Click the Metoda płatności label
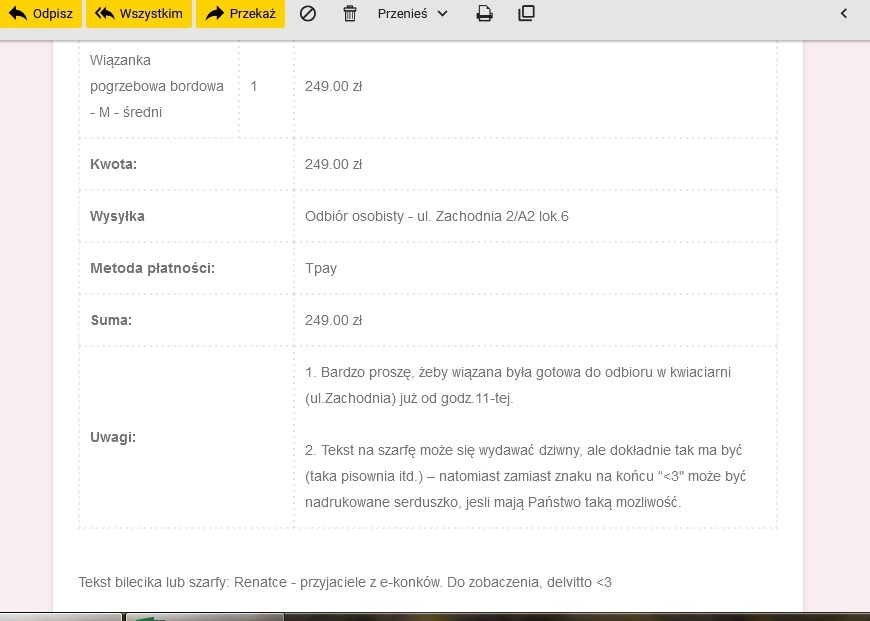 click(x=152, y=268)
